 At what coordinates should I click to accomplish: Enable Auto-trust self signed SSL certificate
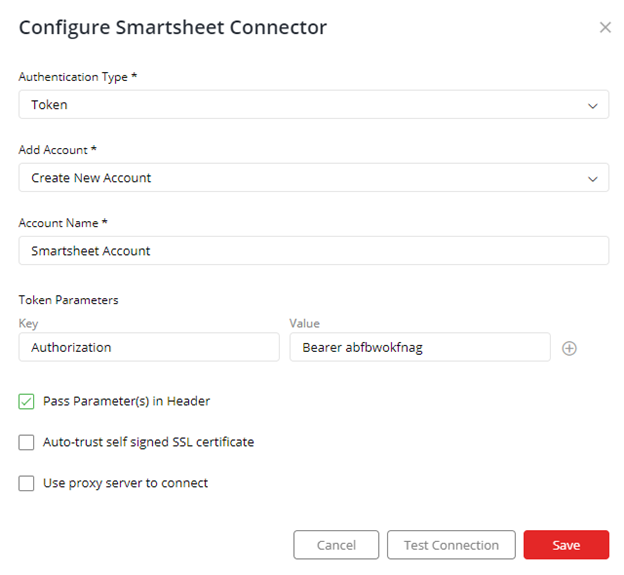click(x=26, y=442)
